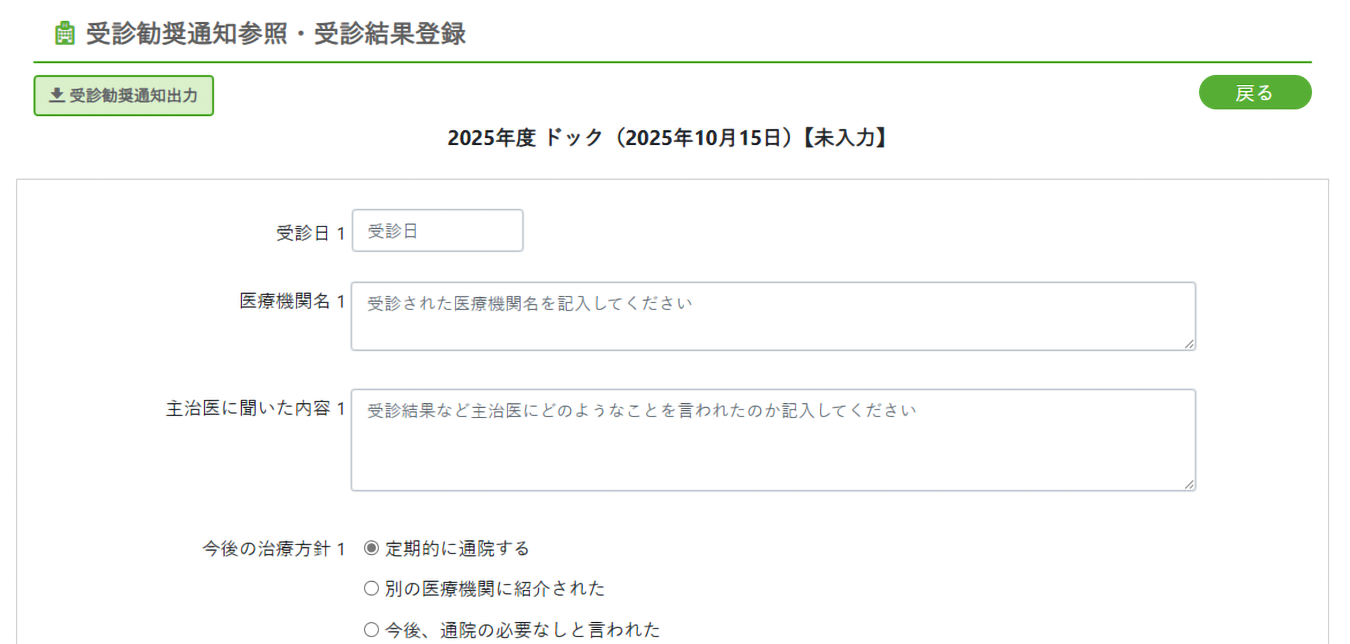Click the 受診勧奨通知参照・受診結果登録 page title
Viewport: 1350px width, 644px height.
pyautogui.click(x=275, y=33)
